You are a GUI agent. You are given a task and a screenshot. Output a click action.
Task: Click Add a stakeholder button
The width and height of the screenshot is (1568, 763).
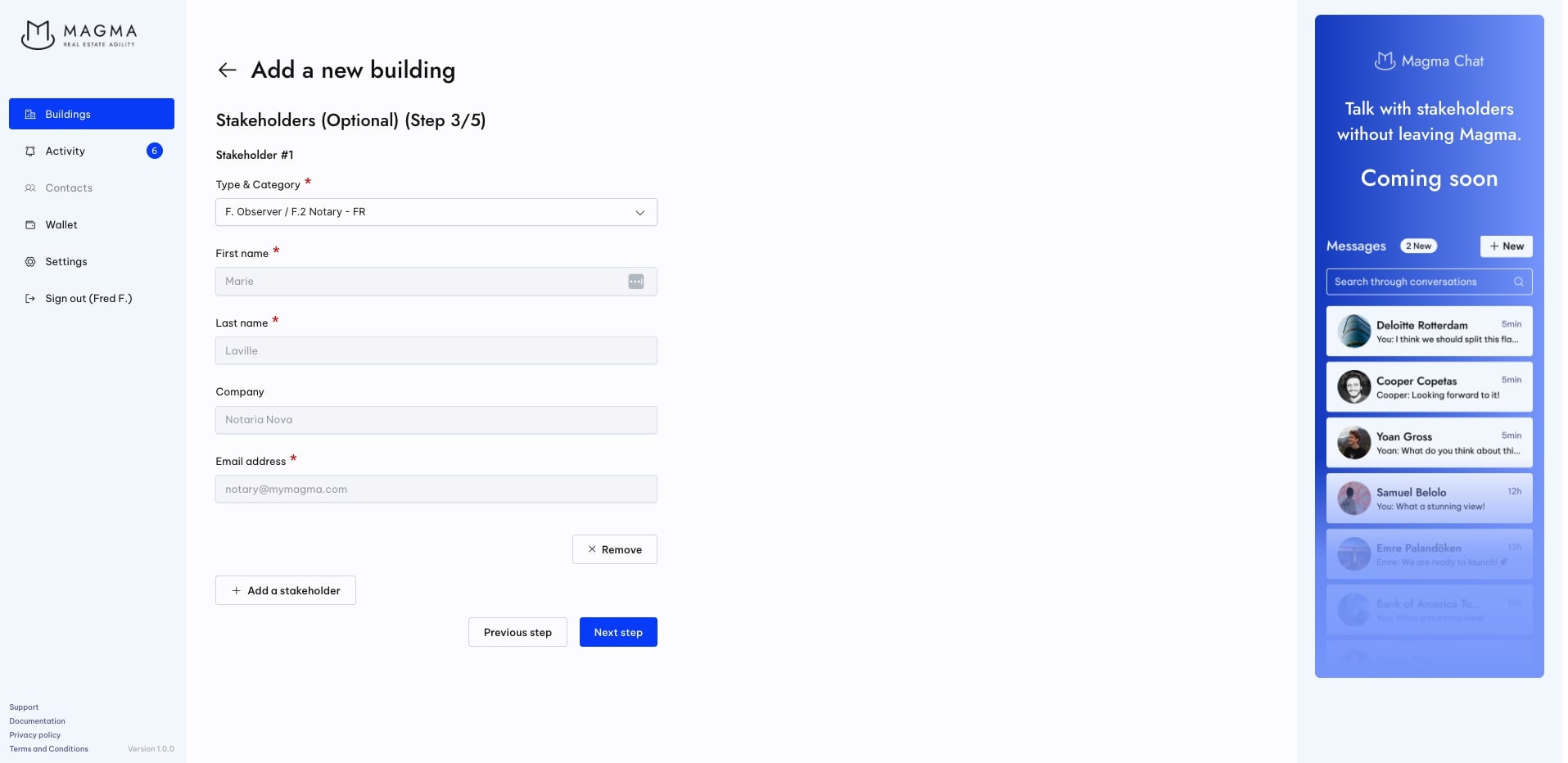click(285, 590)
